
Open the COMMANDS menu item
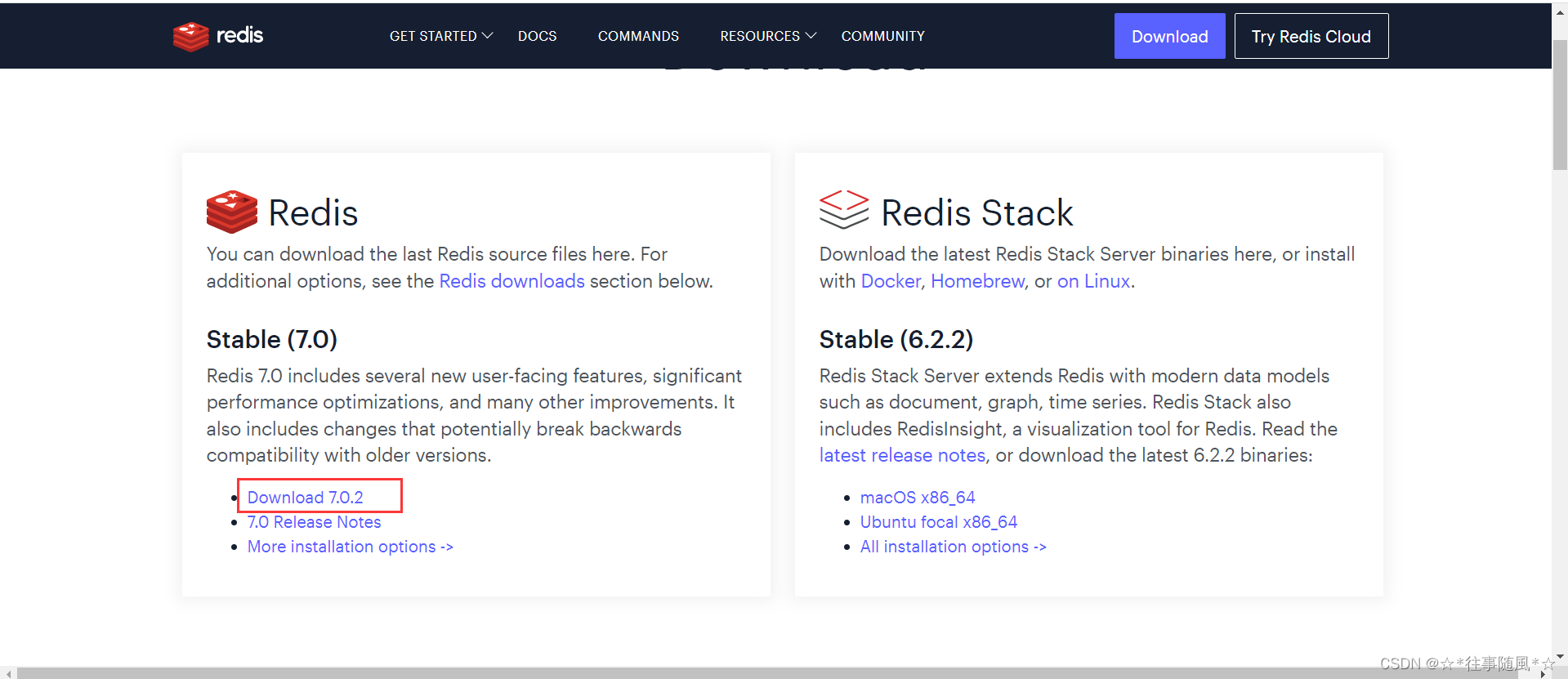click(638, 36)
